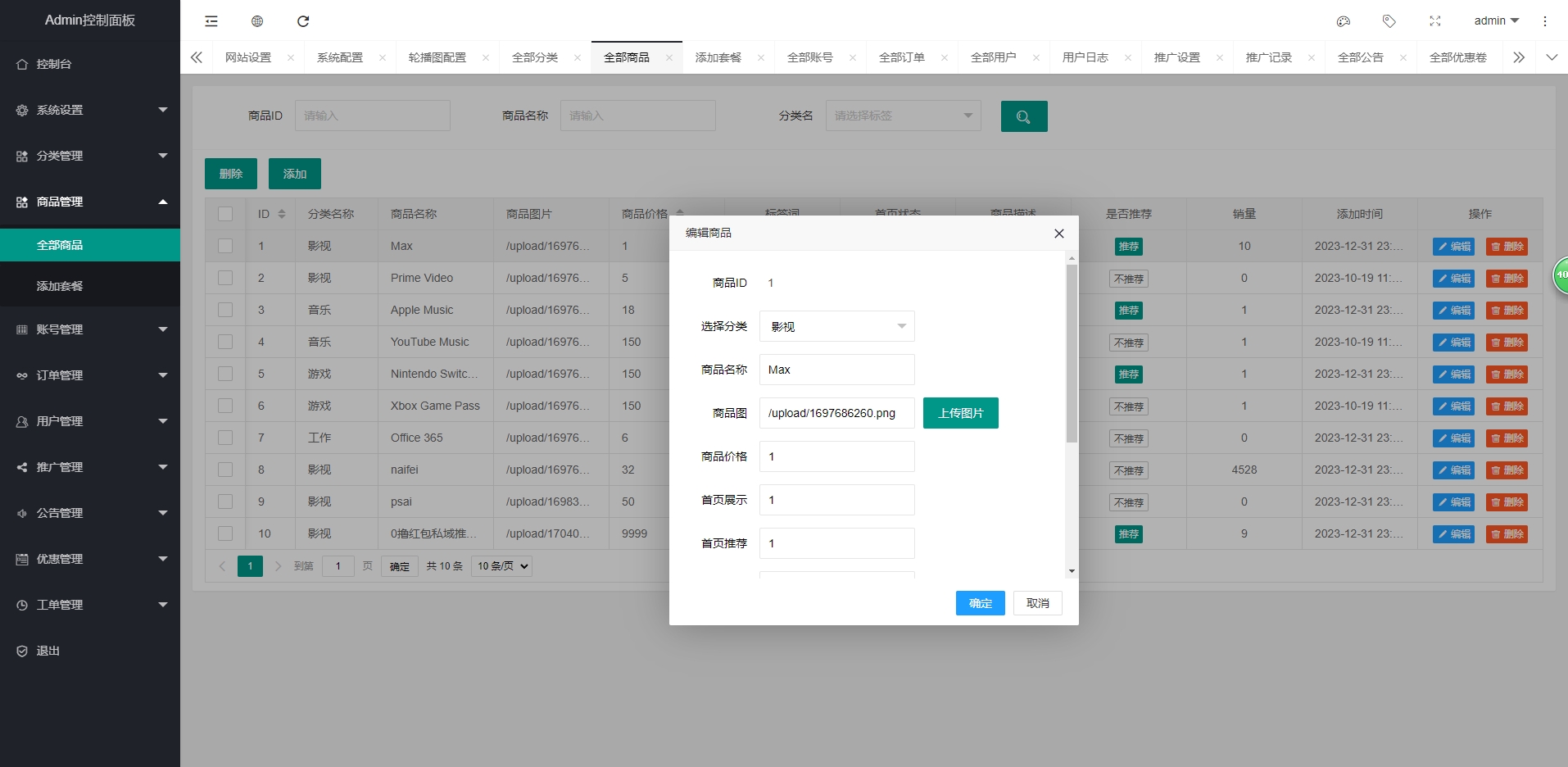Screen dimensions: 1568x767
Task: Check the select-all checkbox in the table header
Action: [225, 213]
